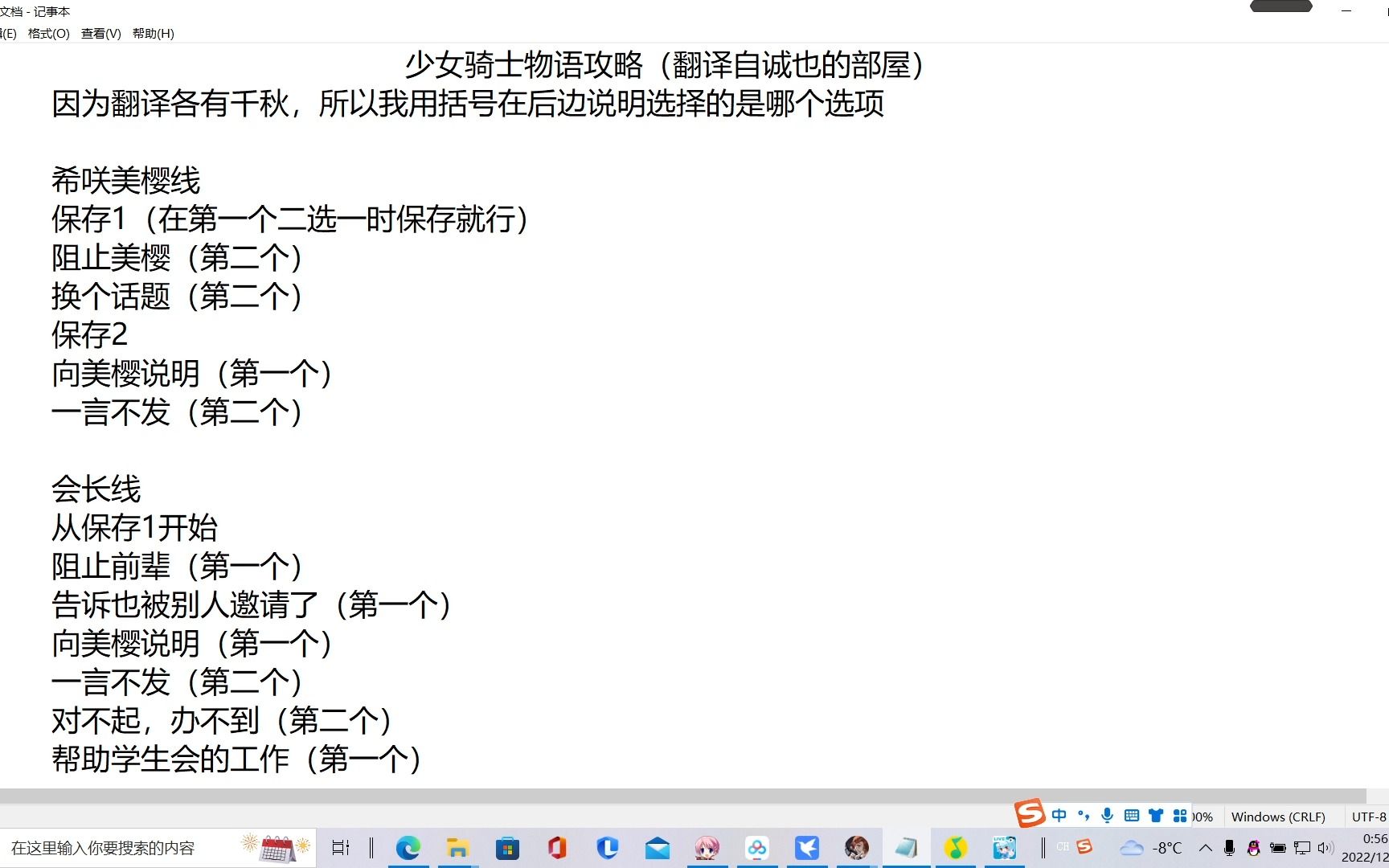Open QQ Music from the taskbar
The width and height of the screenshot is (1389, 868).
point(955,848)
